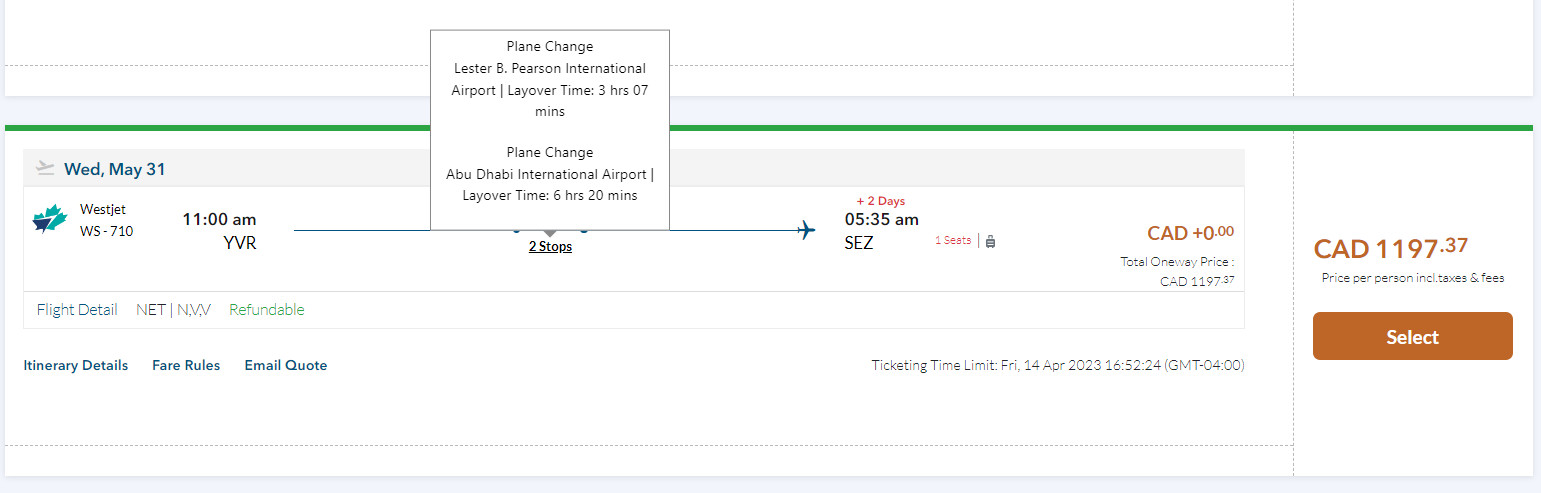Click the Refundable label
Image resolution: width=1541 pixels, height=493 pixels.
click(267, 309)
